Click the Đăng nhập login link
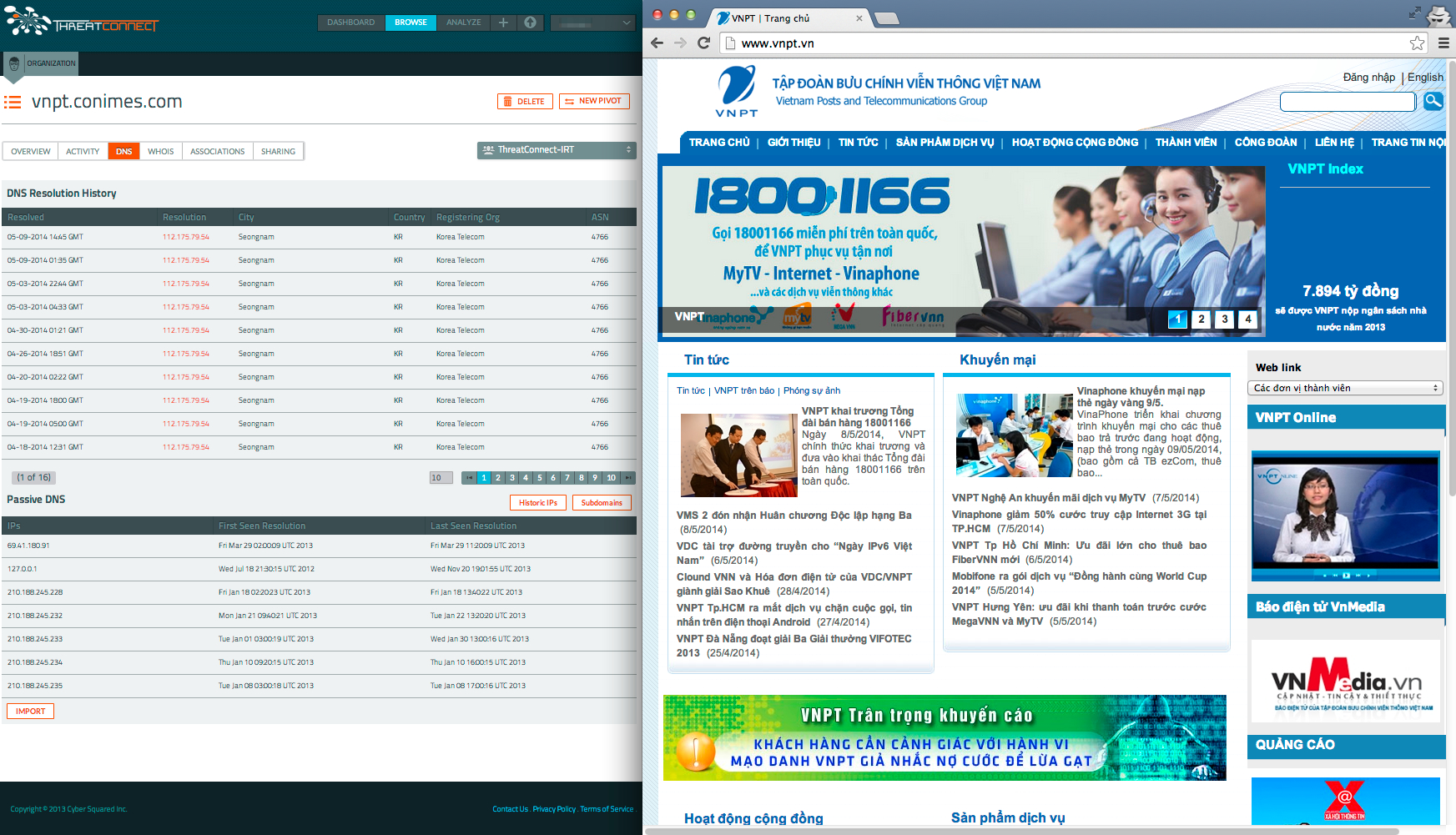 [1368, 78]
